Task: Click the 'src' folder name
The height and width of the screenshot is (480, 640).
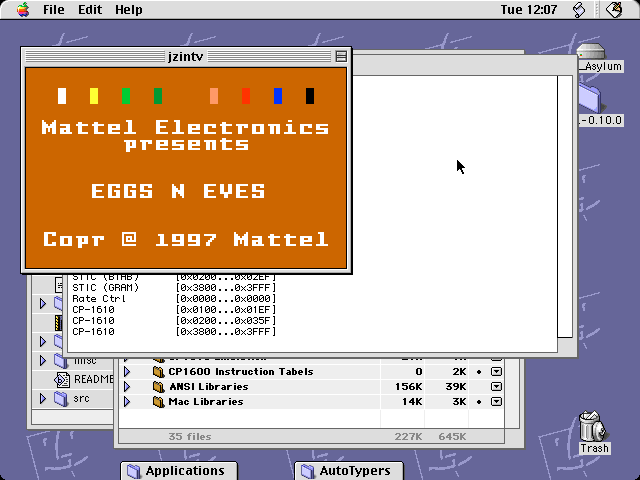Action: coord(81,398)
